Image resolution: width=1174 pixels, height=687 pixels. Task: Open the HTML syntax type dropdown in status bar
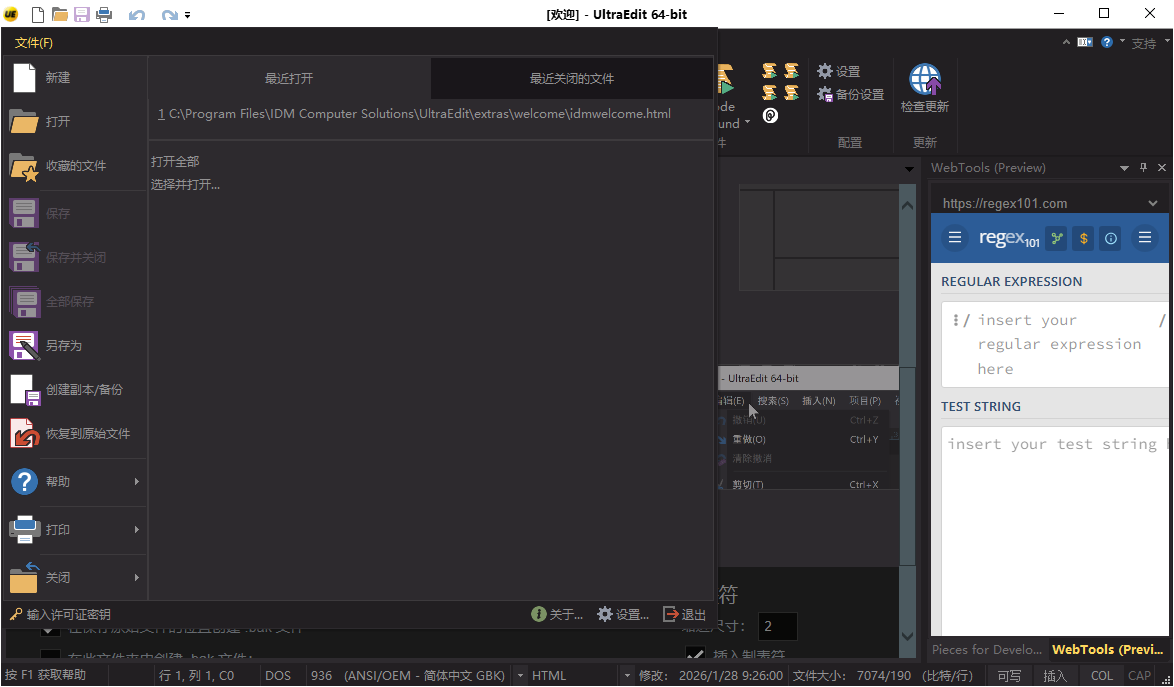[x=627, y=676]
